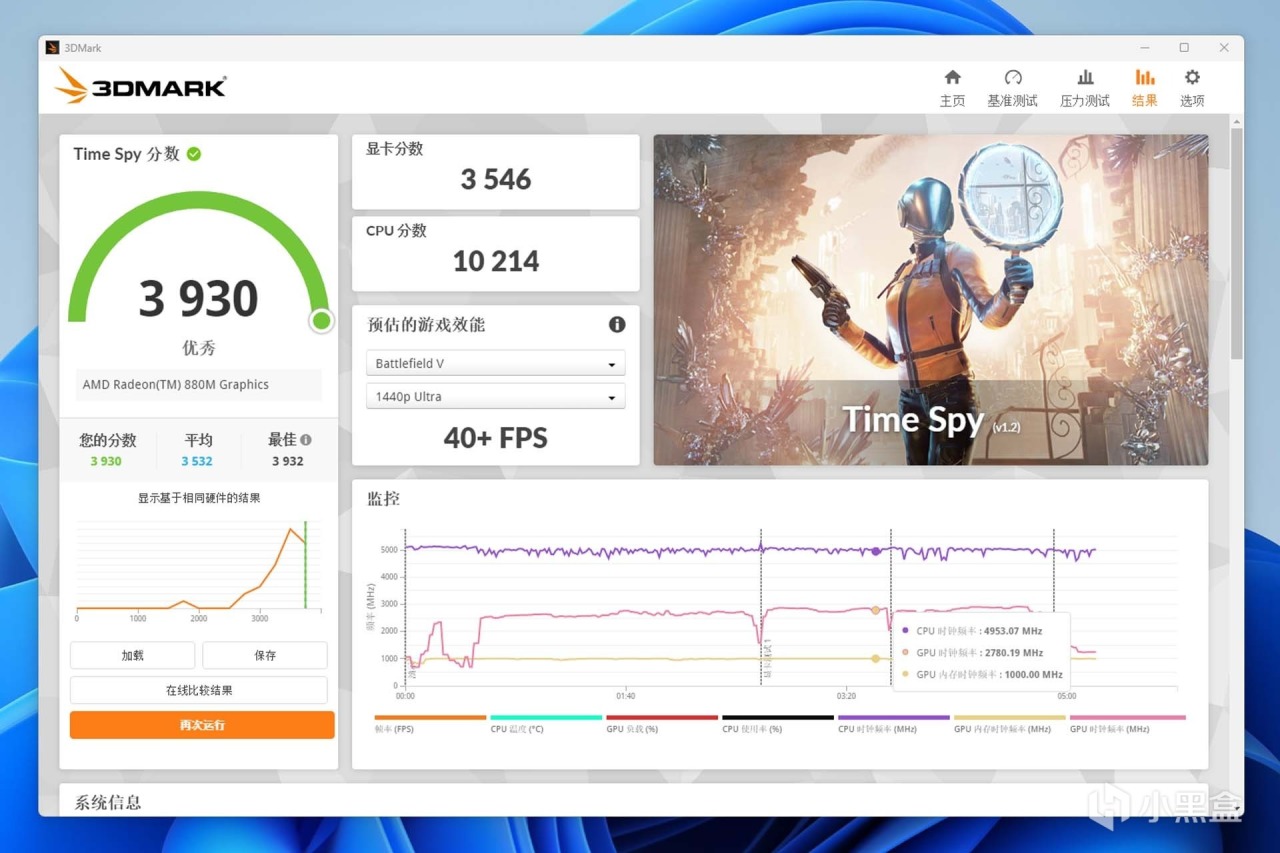Toggle the CPU 时钟频率 (MHz) legend series
The image size is (1280, 853).
click(x=894, y=724)
